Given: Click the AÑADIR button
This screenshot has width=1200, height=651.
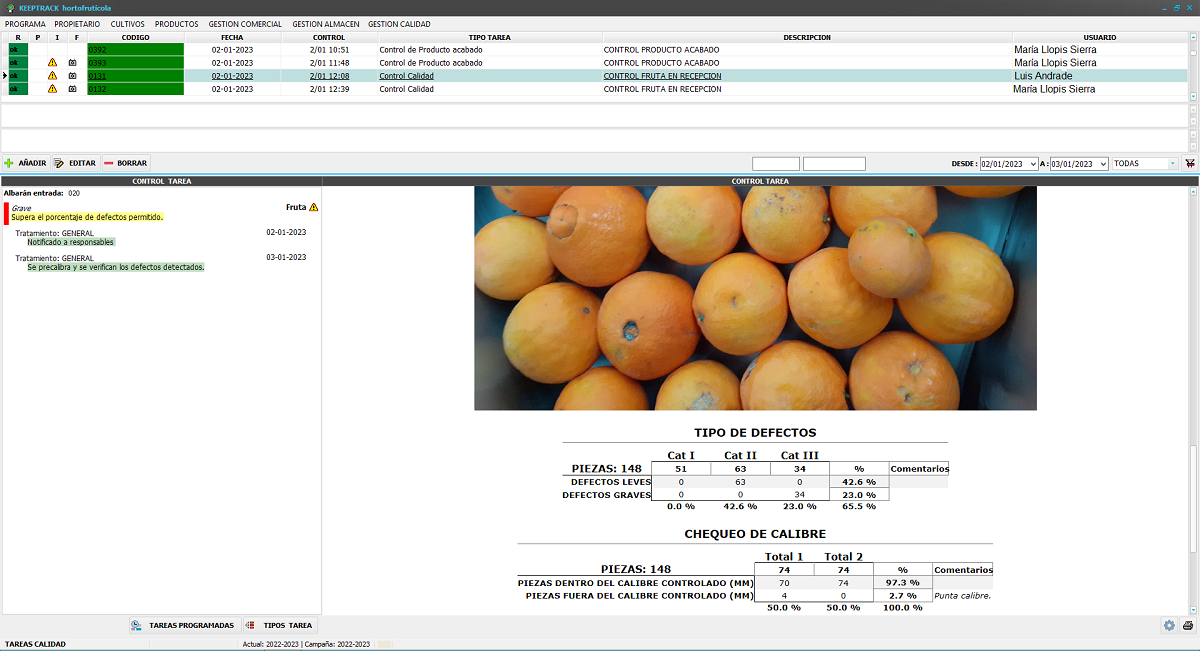Looking at the screenshot, I should [x=25, y=163].
